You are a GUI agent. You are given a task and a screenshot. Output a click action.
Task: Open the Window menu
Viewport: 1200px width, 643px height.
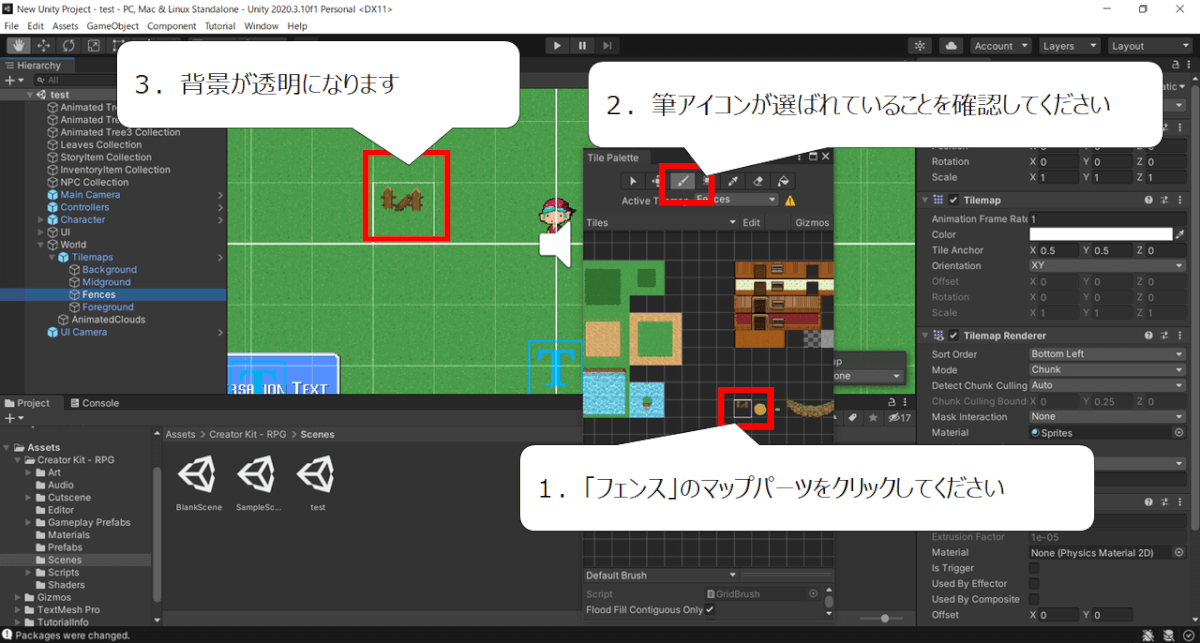[x=261, y=26]
